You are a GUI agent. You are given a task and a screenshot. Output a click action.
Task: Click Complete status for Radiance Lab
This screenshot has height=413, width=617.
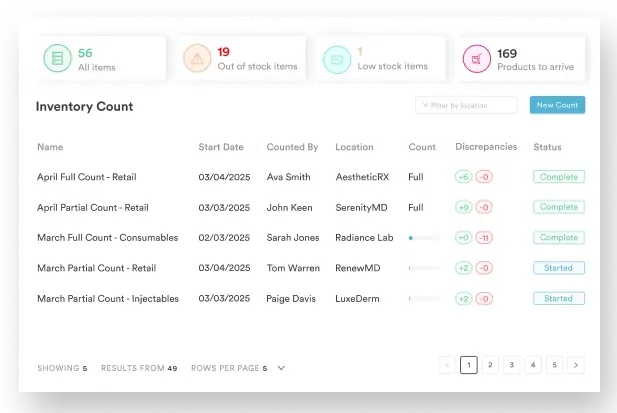pos(559,238)
